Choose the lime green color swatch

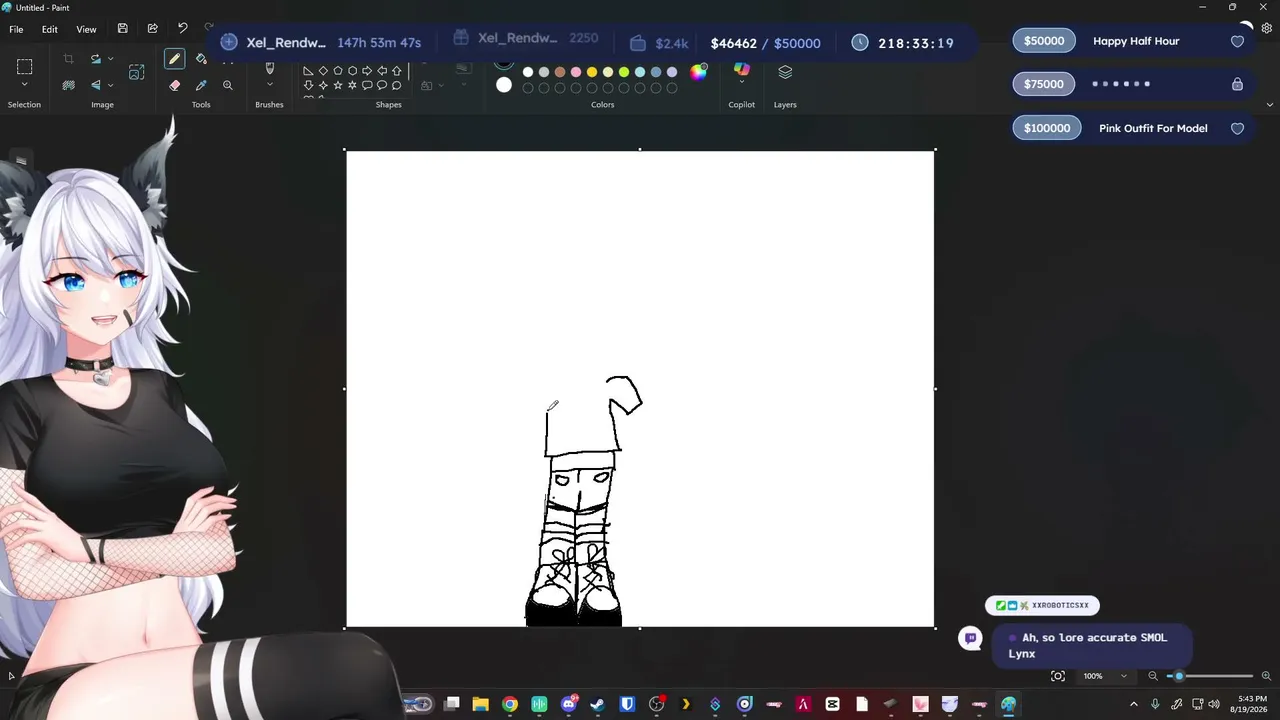tap(624, 72)
